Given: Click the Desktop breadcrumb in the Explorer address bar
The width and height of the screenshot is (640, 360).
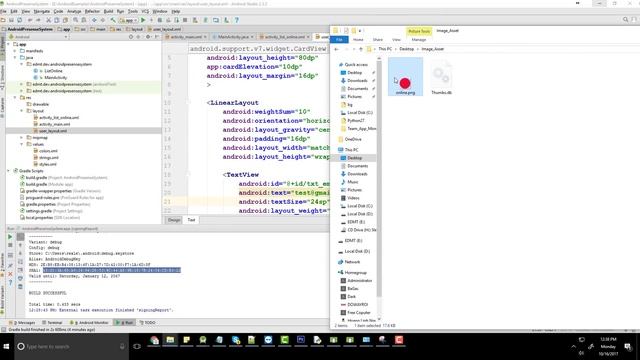Looking at the screenshot, I should pos(407,49).
